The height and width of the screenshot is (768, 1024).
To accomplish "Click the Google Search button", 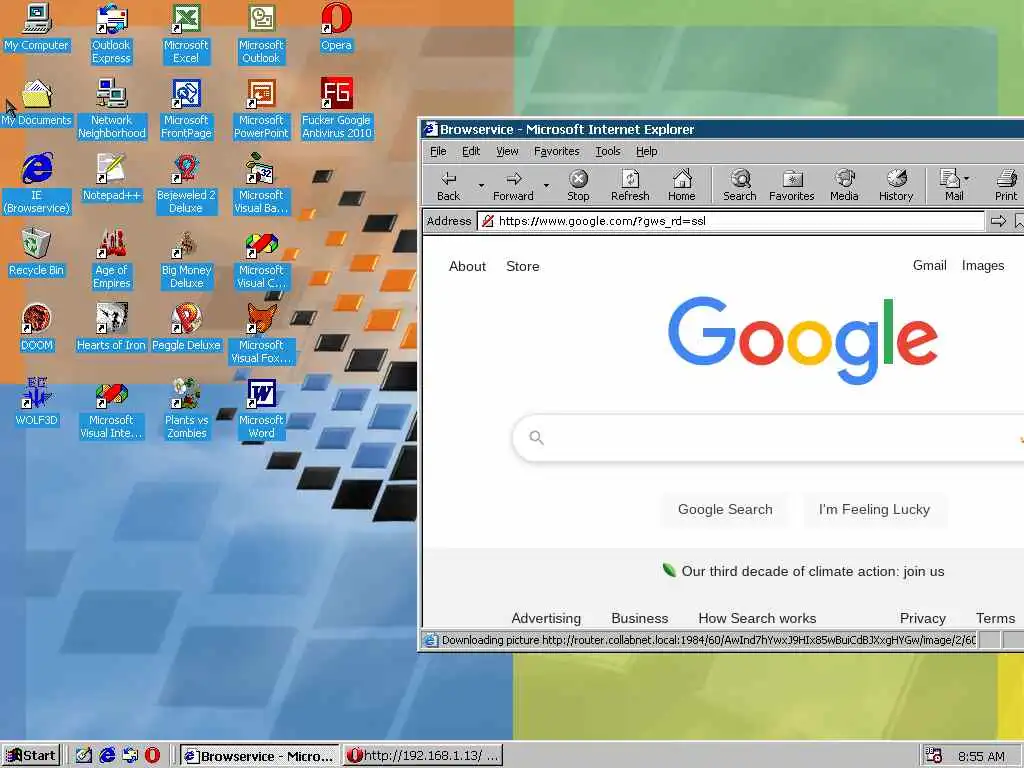I will click(725, 509).
